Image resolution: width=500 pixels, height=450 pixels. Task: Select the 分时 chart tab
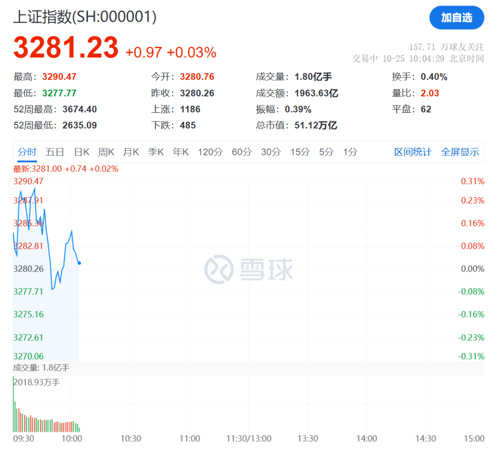(x=27, y=152)
